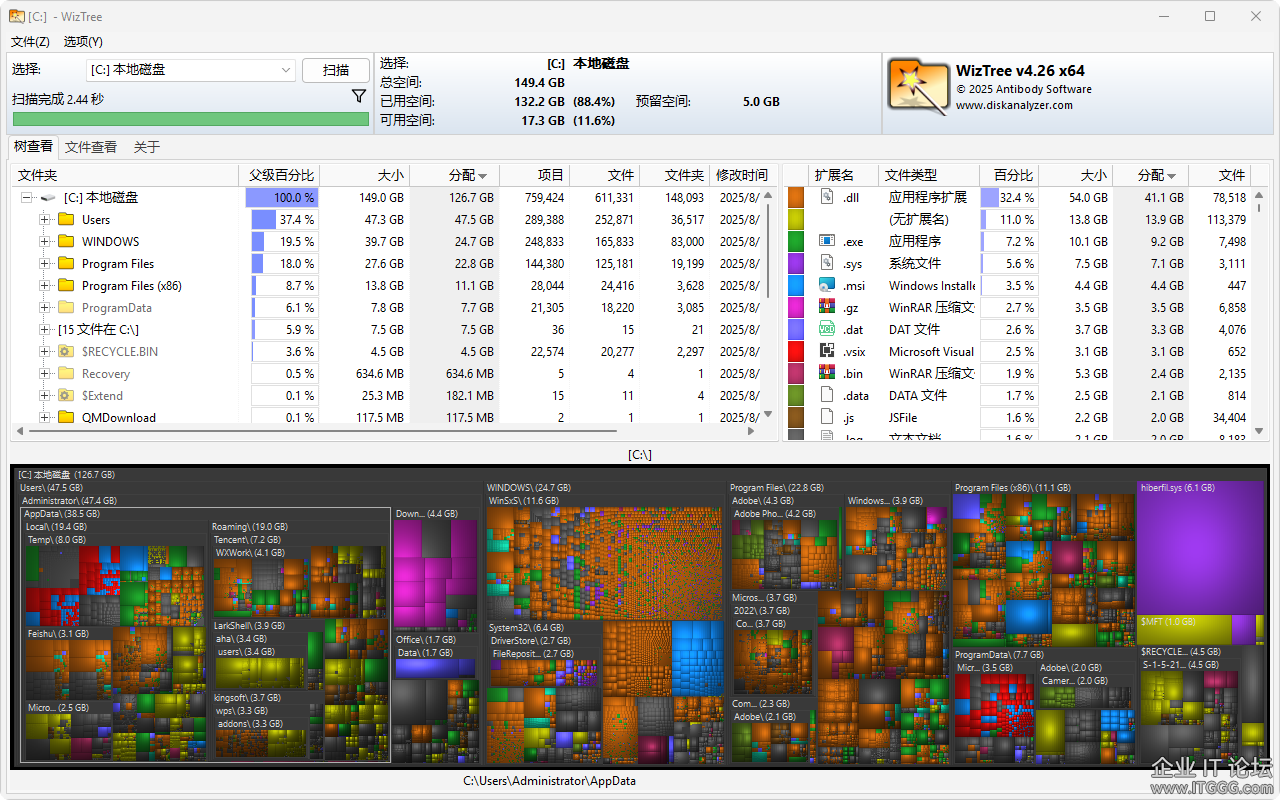Click the 54.0 GB .dll size cell
1280x800 pixels.
point(1076,197)
